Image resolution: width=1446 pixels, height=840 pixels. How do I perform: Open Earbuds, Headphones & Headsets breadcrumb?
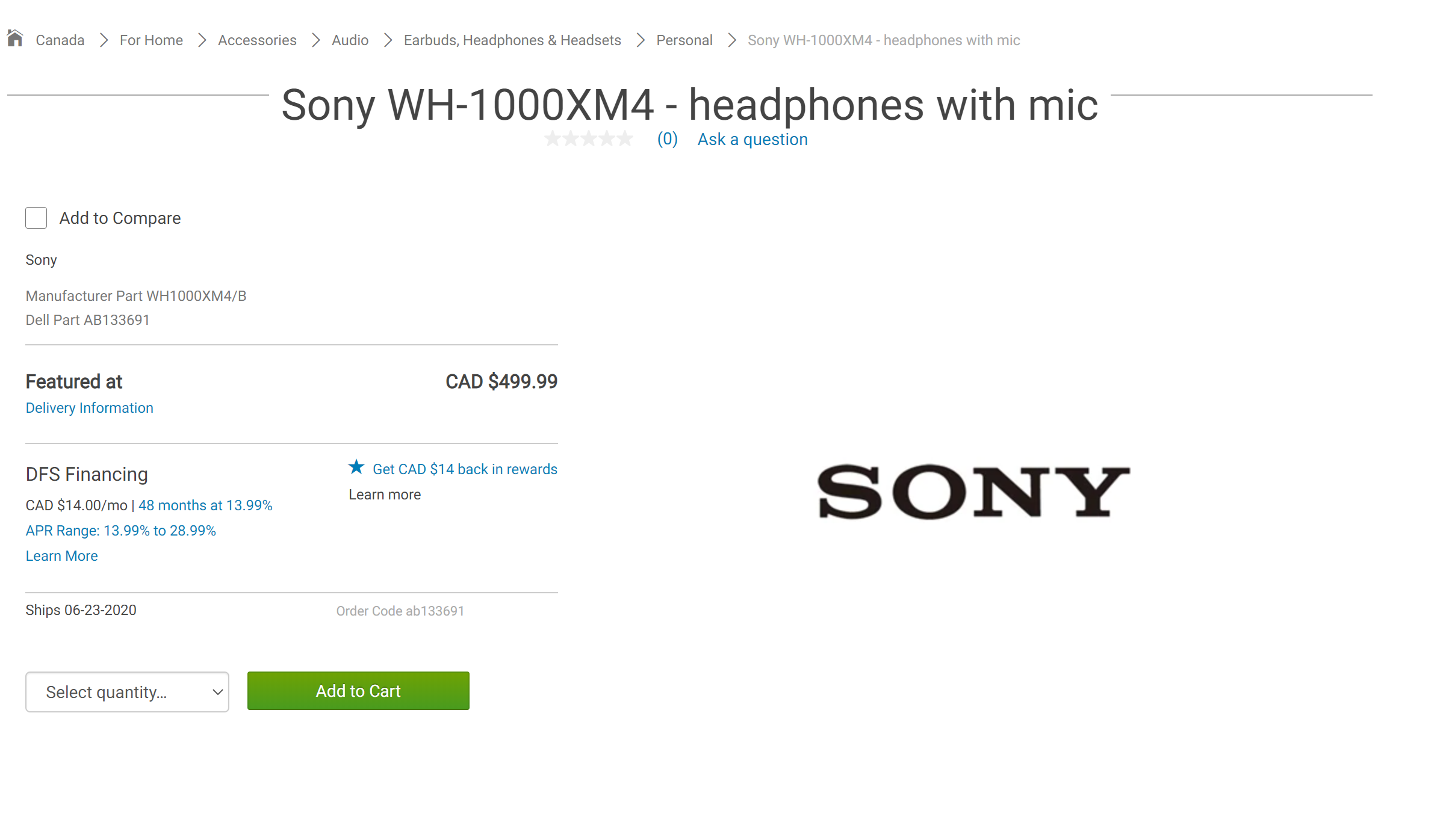coord(512,40)
